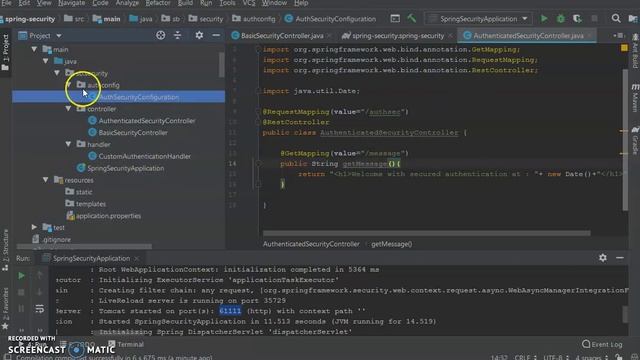Click getMessage() in editor breadcrumb

(x=391, y=244)
